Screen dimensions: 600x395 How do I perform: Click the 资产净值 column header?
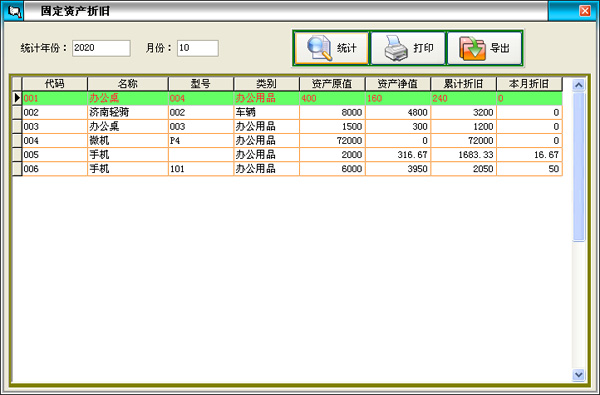398,84
